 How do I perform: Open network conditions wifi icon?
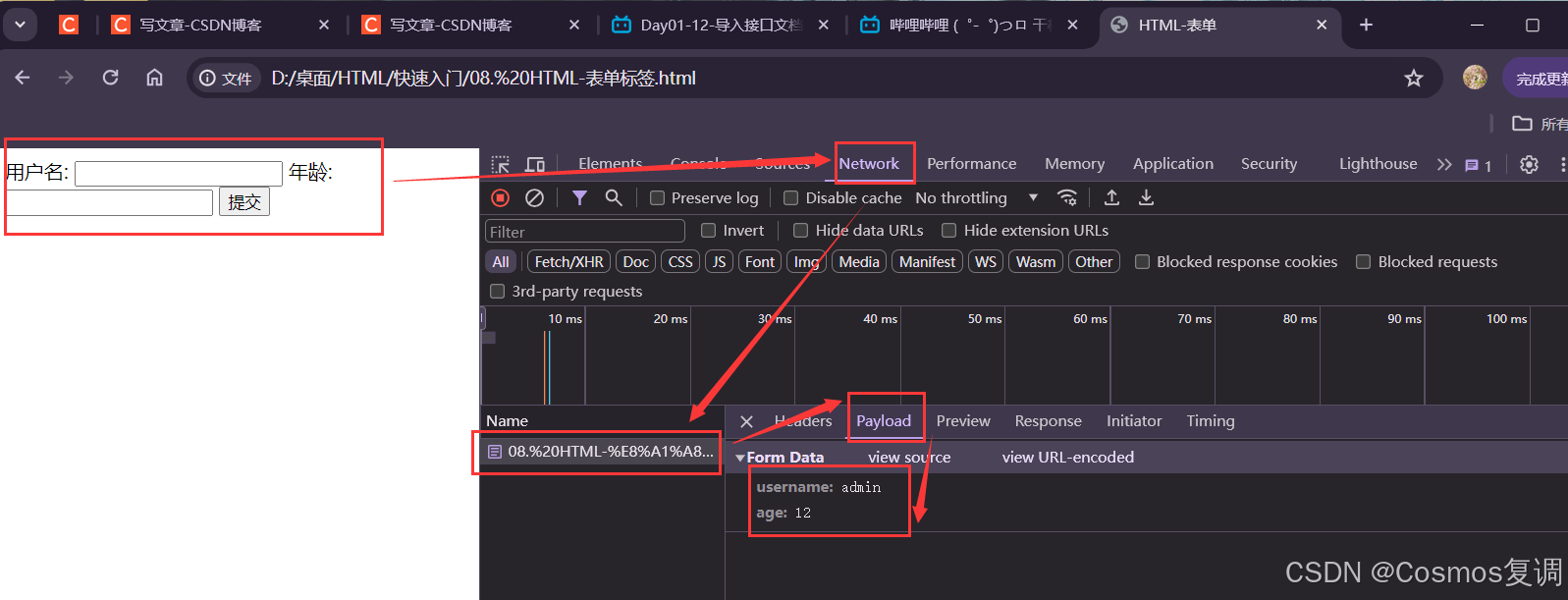pos(1067,197)
